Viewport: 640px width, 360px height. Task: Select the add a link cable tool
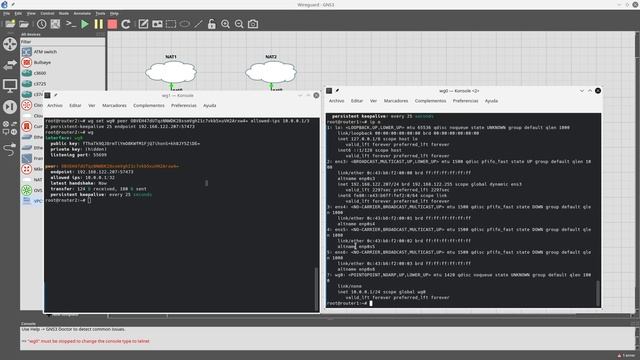click(x=10, y=149)
